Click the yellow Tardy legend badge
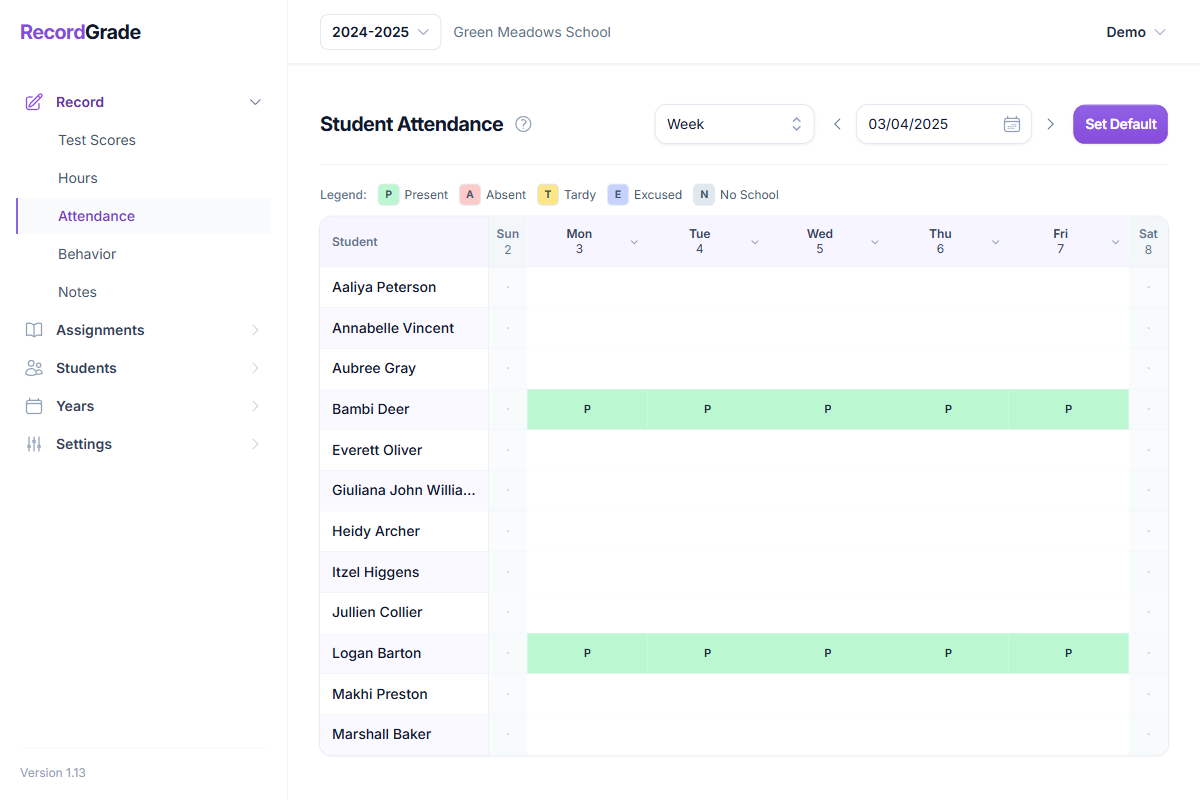Viewport: 1200px width, 800px height. pyautogui.click(x=548, y=195)
